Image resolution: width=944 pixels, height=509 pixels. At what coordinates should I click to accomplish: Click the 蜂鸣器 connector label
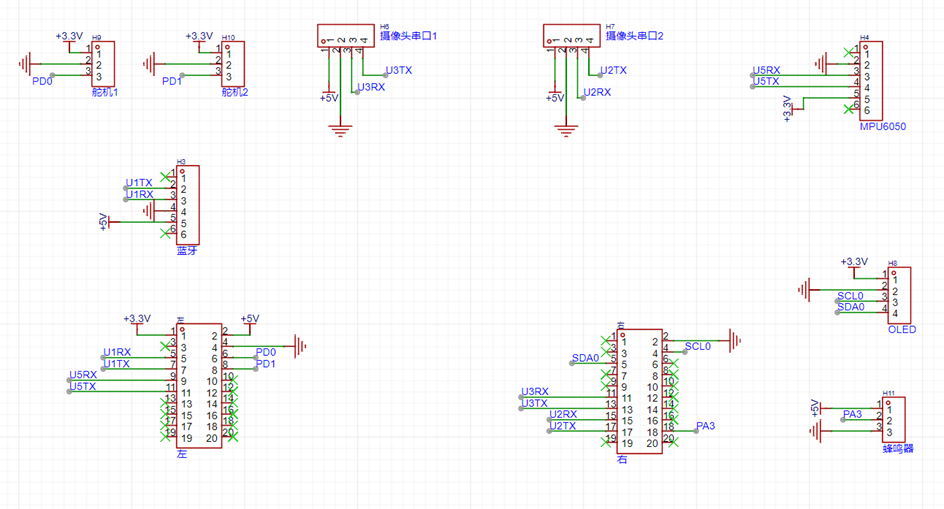tap(898, 449)
